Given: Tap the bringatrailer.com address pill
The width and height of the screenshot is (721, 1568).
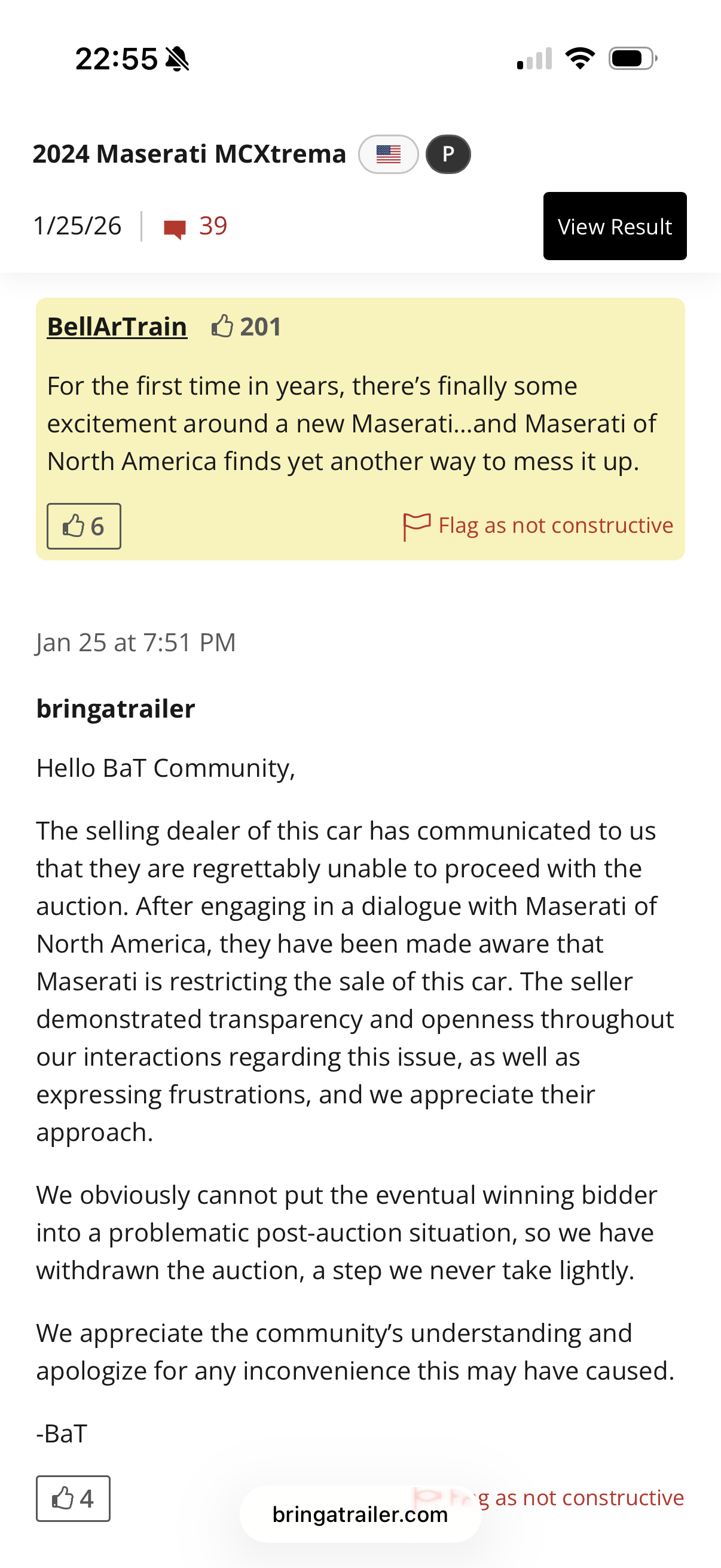Looking at the screenshot, I should (360, 1514).
